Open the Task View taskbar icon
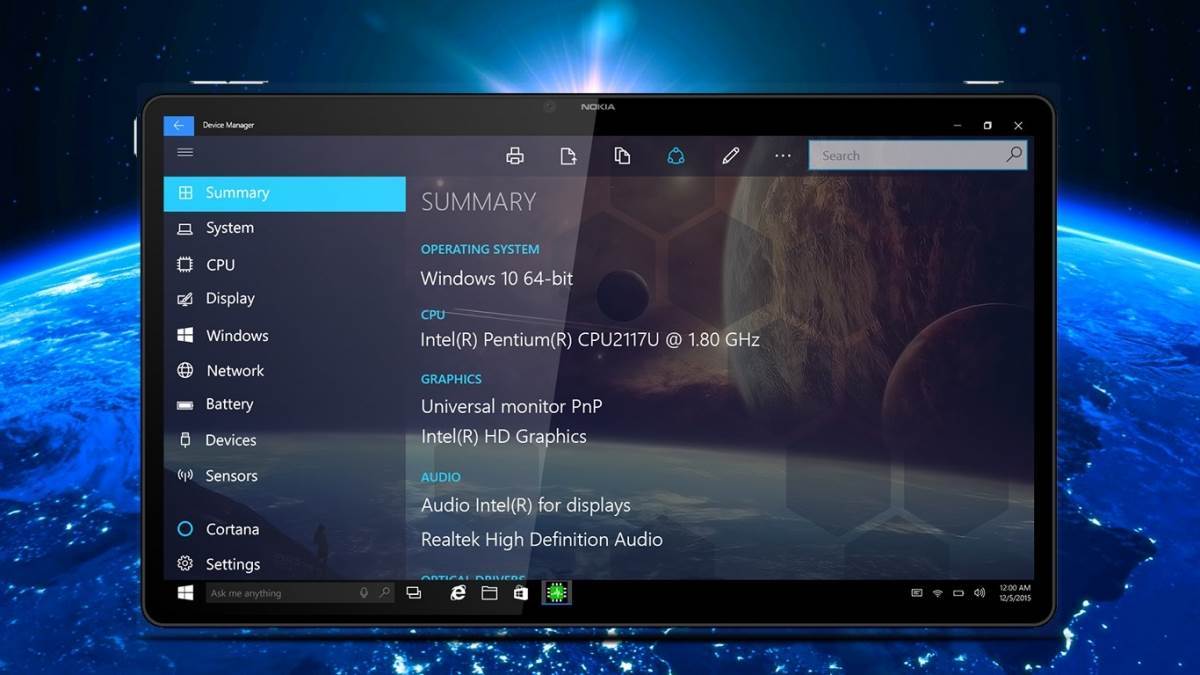Image resolution: width=1200 pixels, height=675 pixels. (x=413, y=593)
